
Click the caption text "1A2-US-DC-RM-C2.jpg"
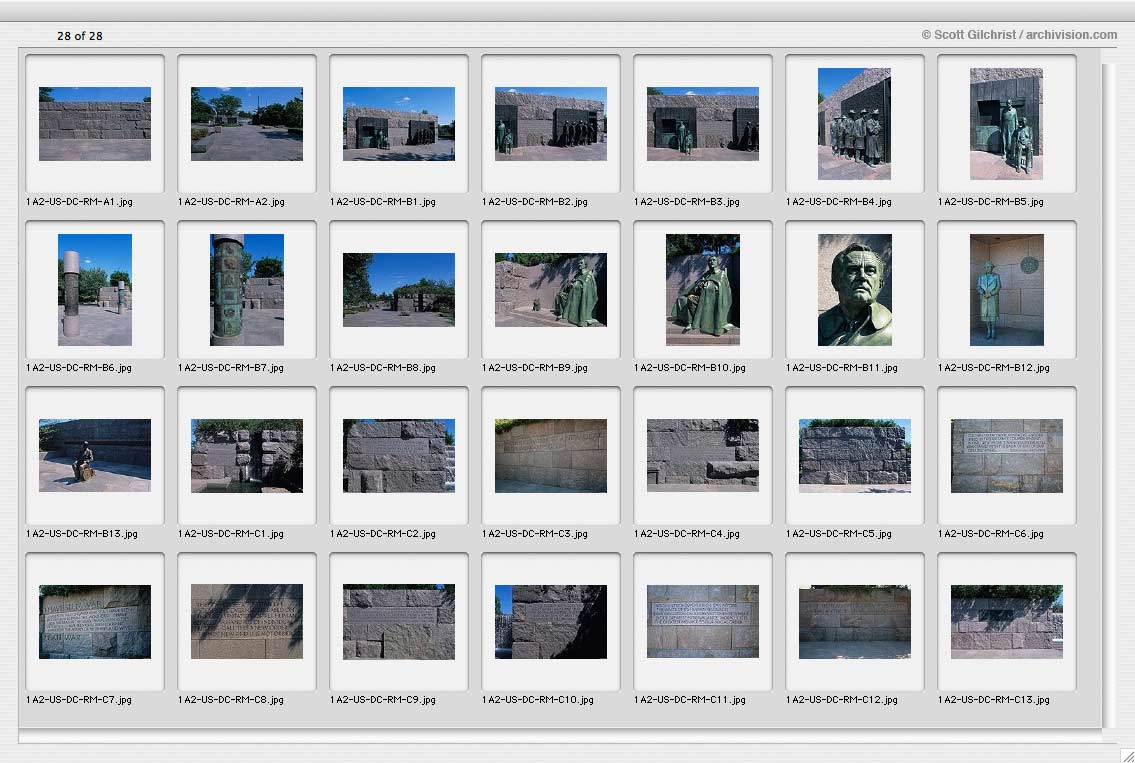383,534
